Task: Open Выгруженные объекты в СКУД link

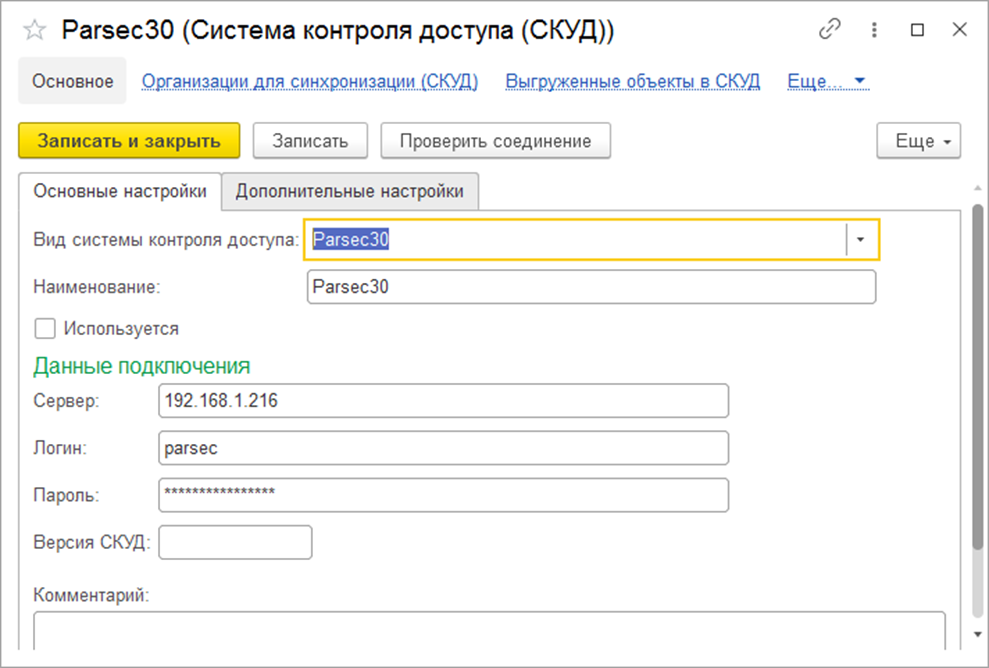Action: [632, 81]
